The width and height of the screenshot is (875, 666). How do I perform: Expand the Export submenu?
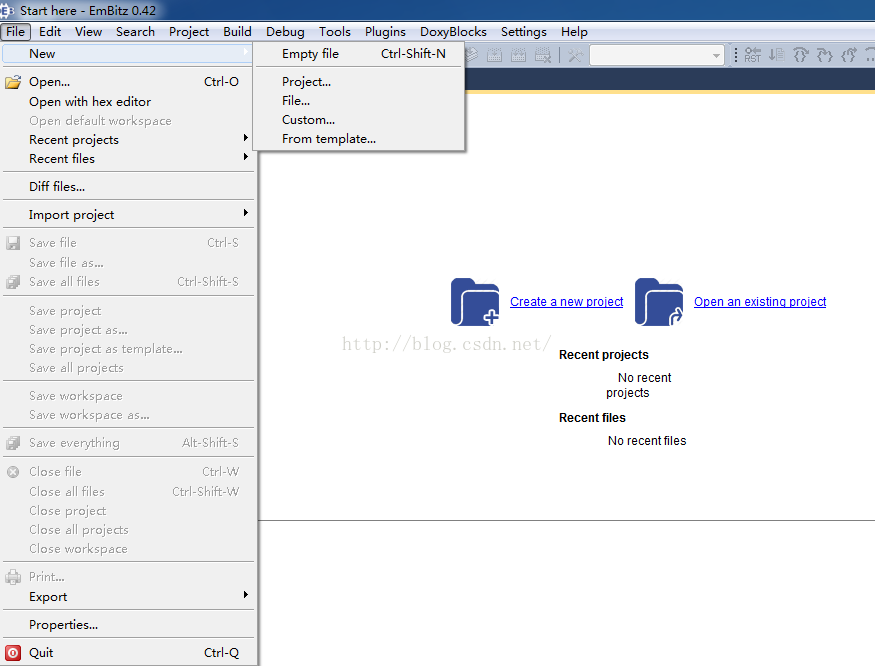pyautogui.click(x=127, y=597)
